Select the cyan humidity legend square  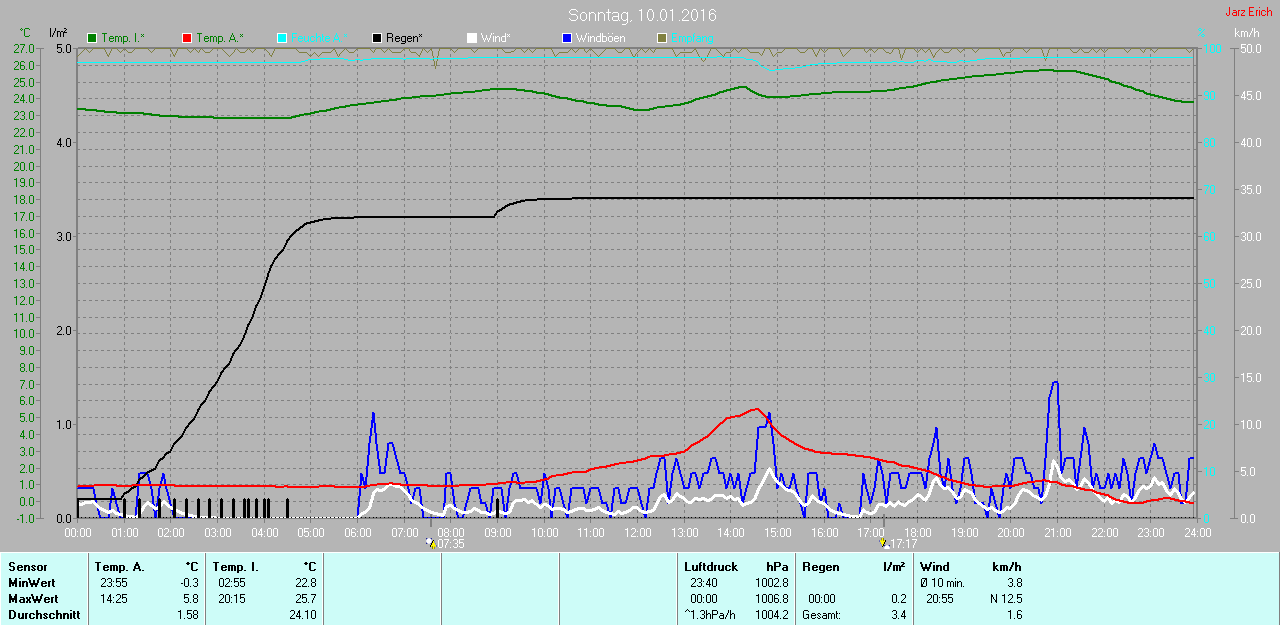pos(282,38)
